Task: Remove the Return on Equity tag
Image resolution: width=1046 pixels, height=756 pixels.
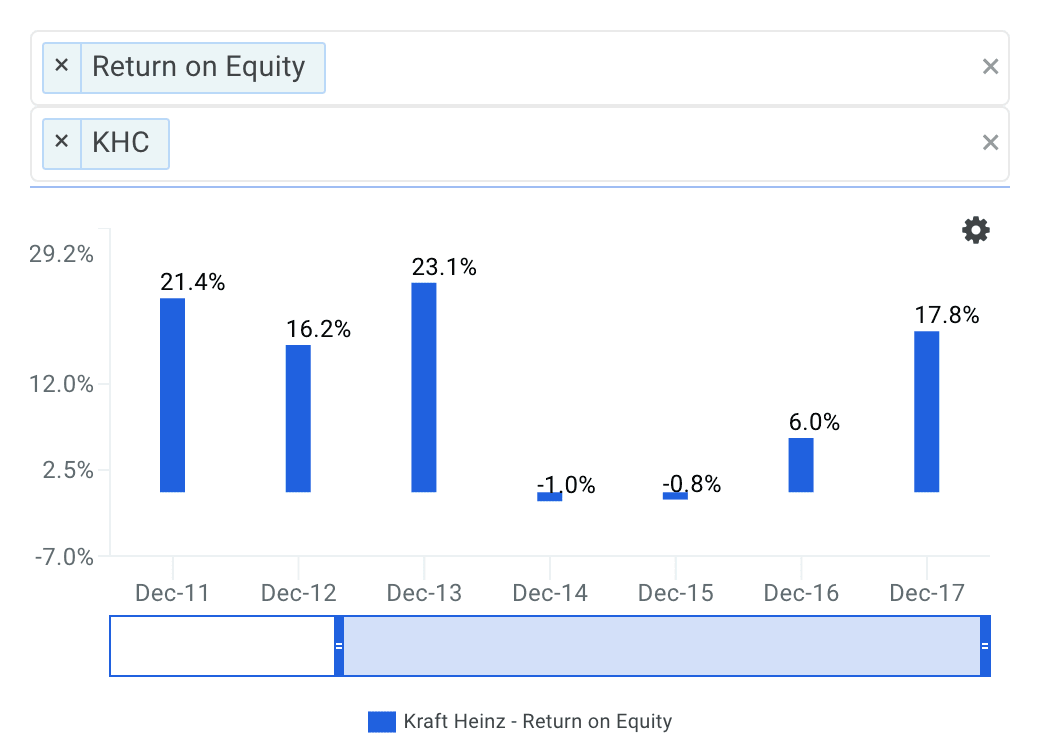Action: click(x=62, y=67)
